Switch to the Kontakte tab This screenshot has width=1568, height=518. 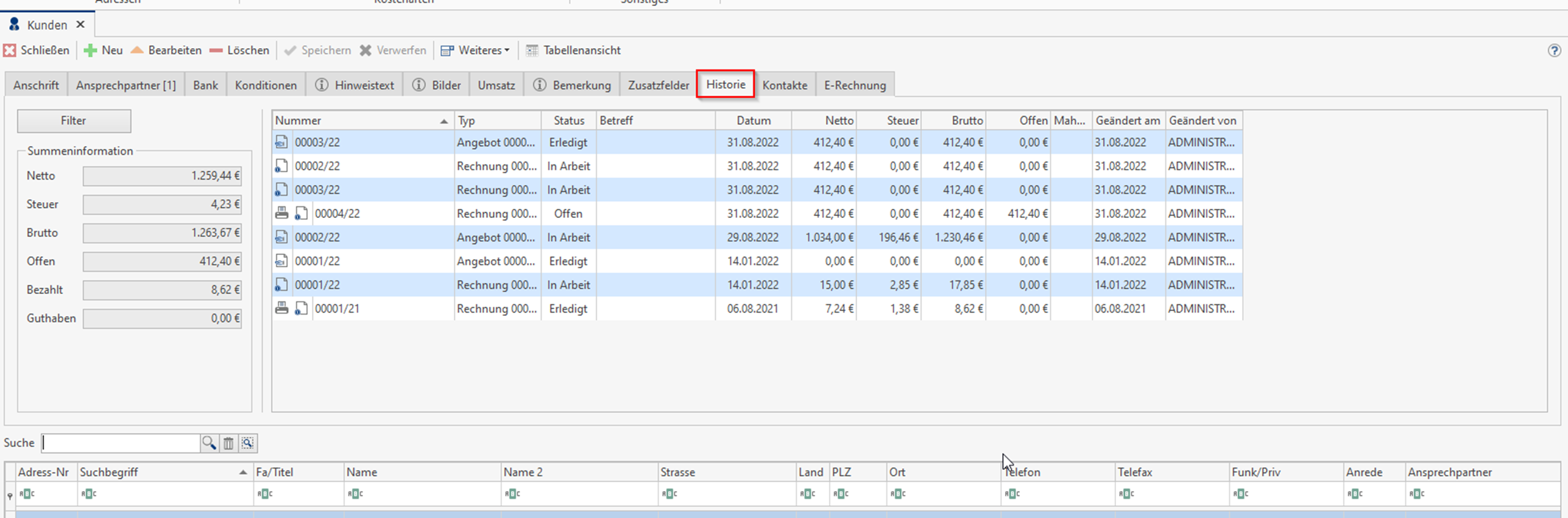[784, 85]
